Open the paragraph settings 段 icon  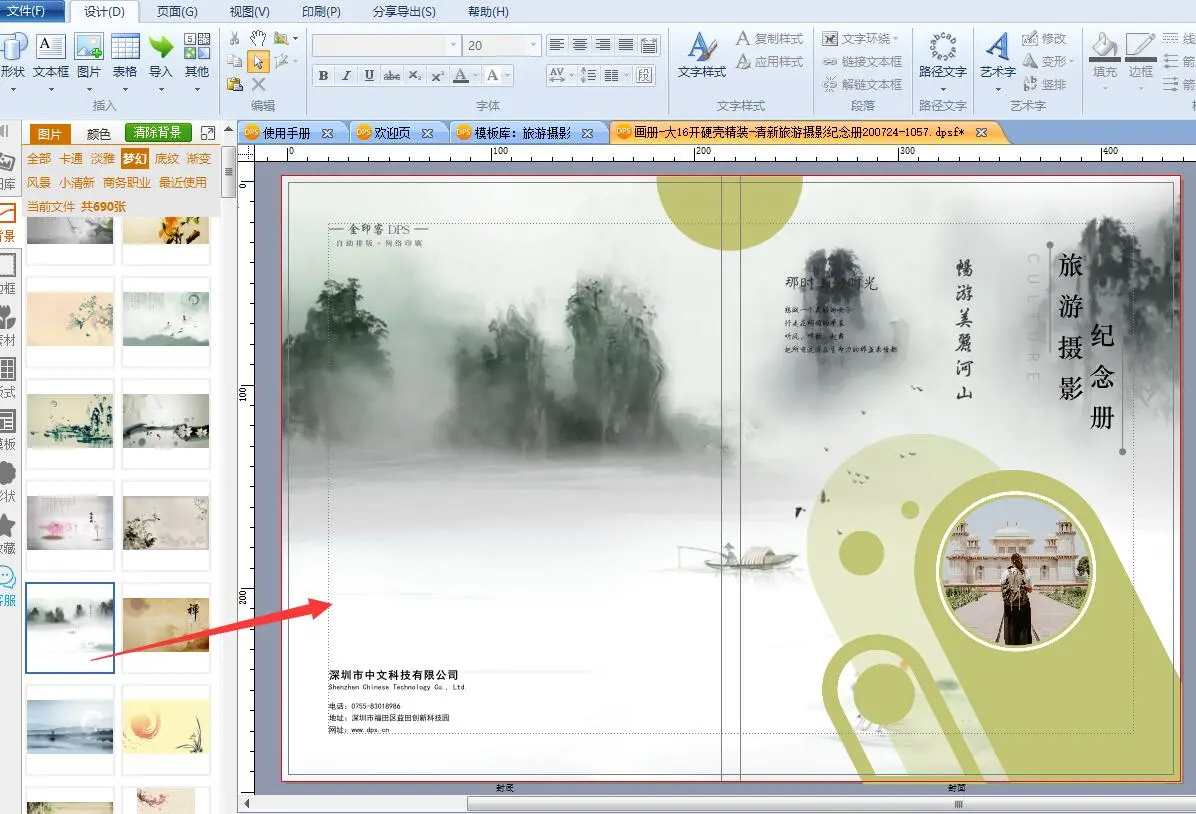(645, 75)
